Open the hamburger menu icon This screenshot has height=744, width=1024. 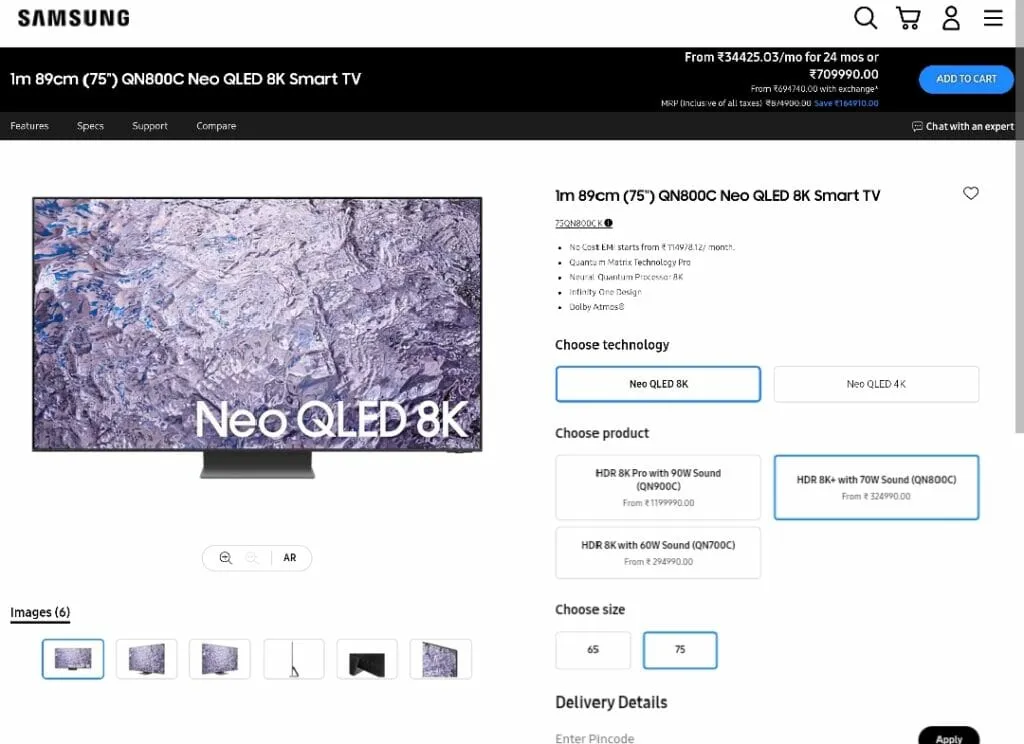(993, 18)
